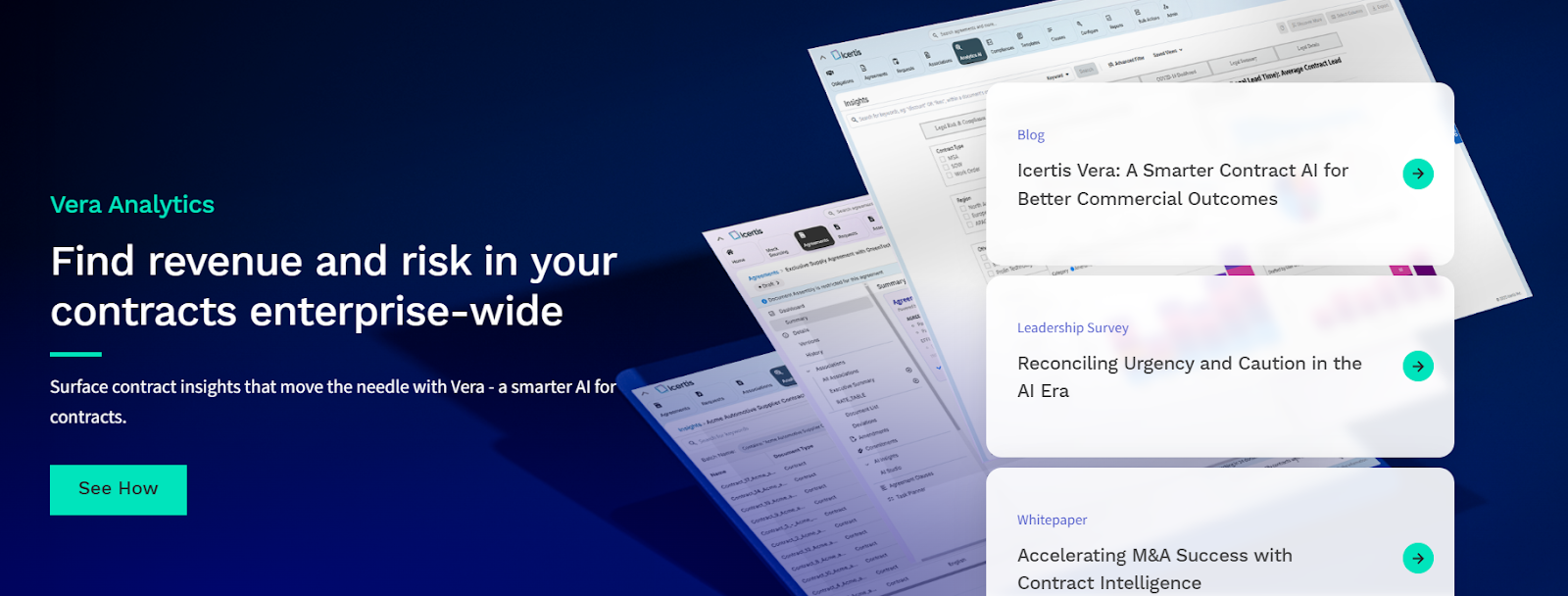
Task: Open 'Reconciling Urgency and Caution in the AI Era'
Action: coord(1190,376)
